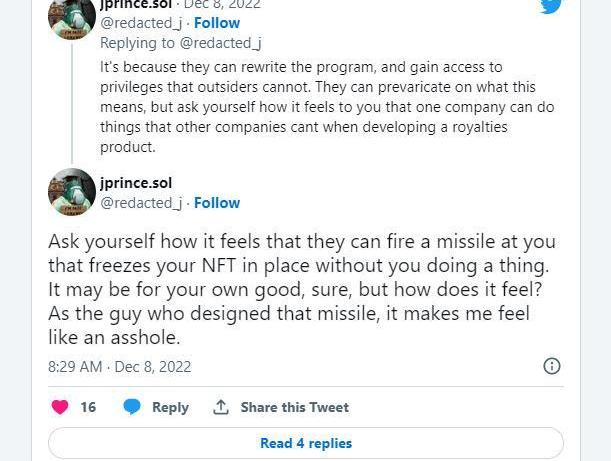
Task: Open the 8:29 AM Dec 8, 2022 timestamp
Action: [119, 366]
